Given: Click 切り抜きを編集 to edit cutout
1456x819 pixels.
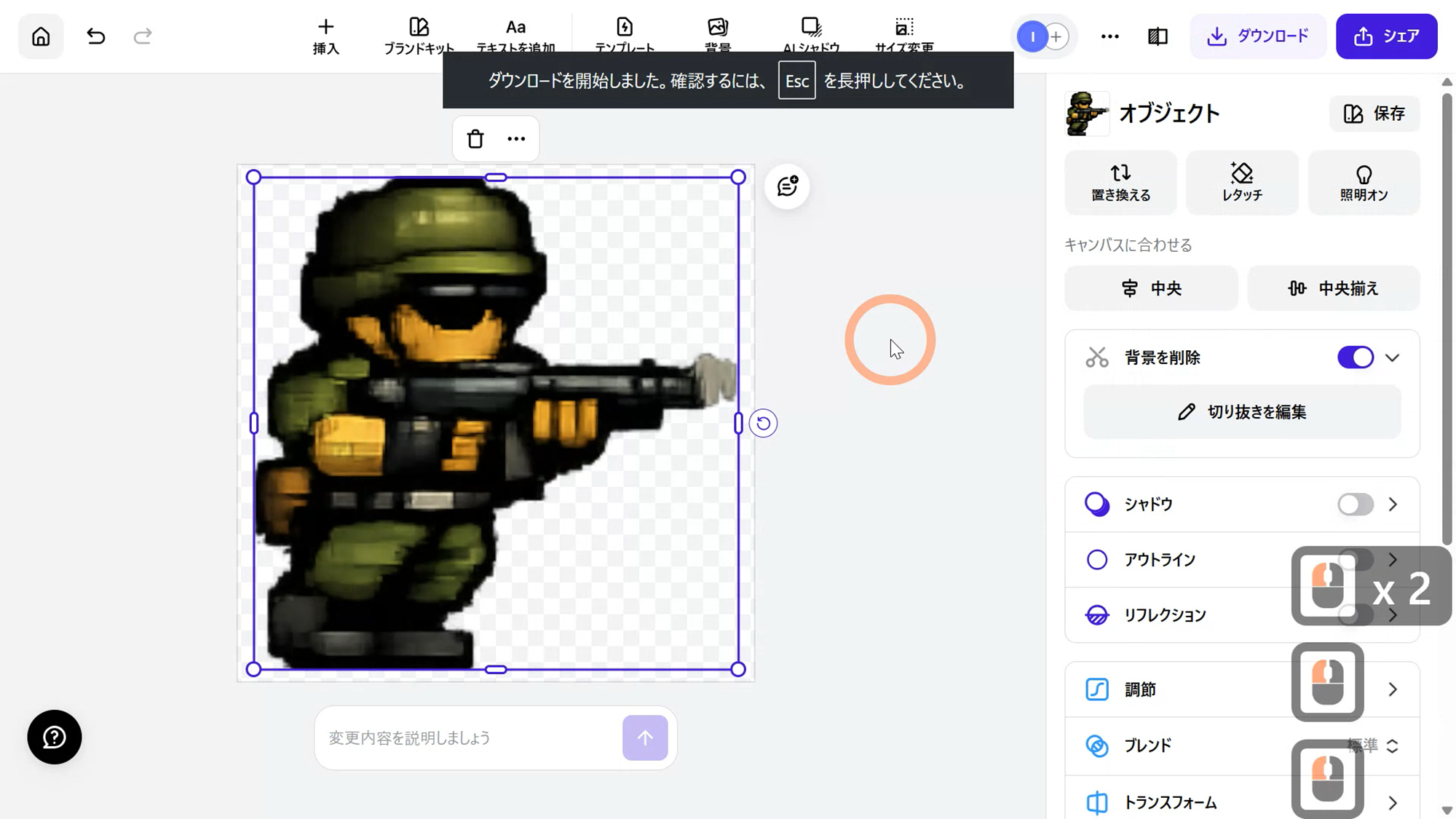Looking at the screenshot, I should click(1242, 412).
